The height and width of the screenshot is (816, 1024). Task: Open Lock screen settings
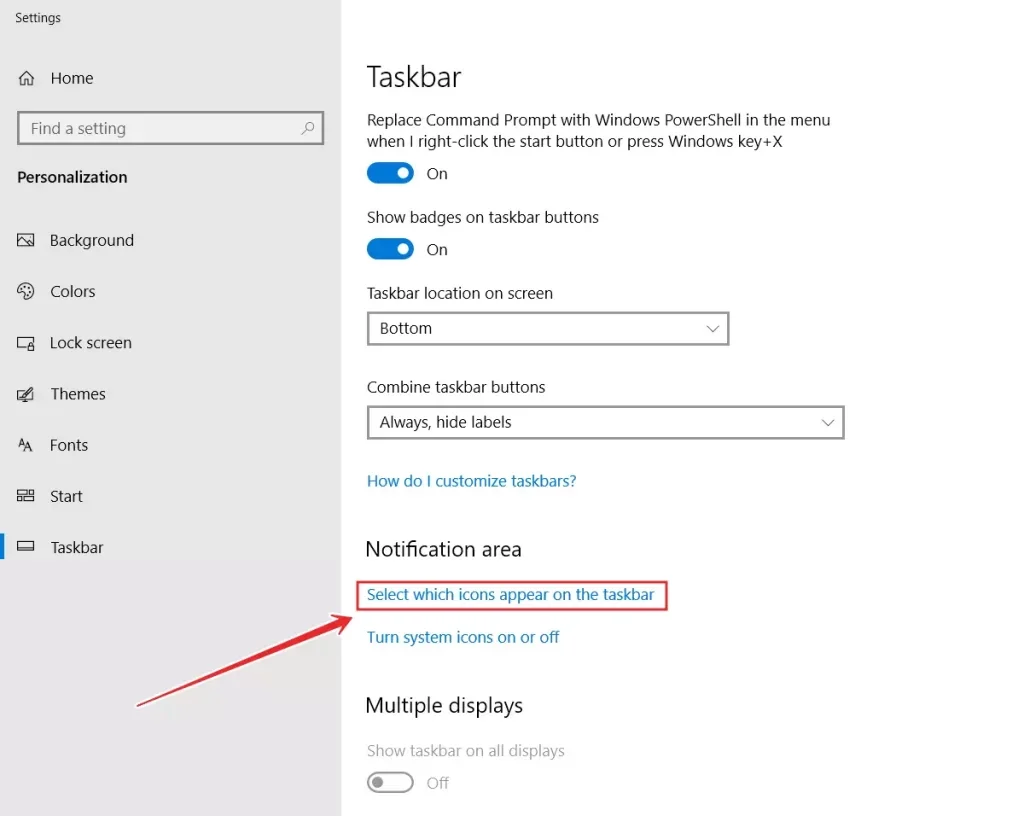[x=91, y=343]
